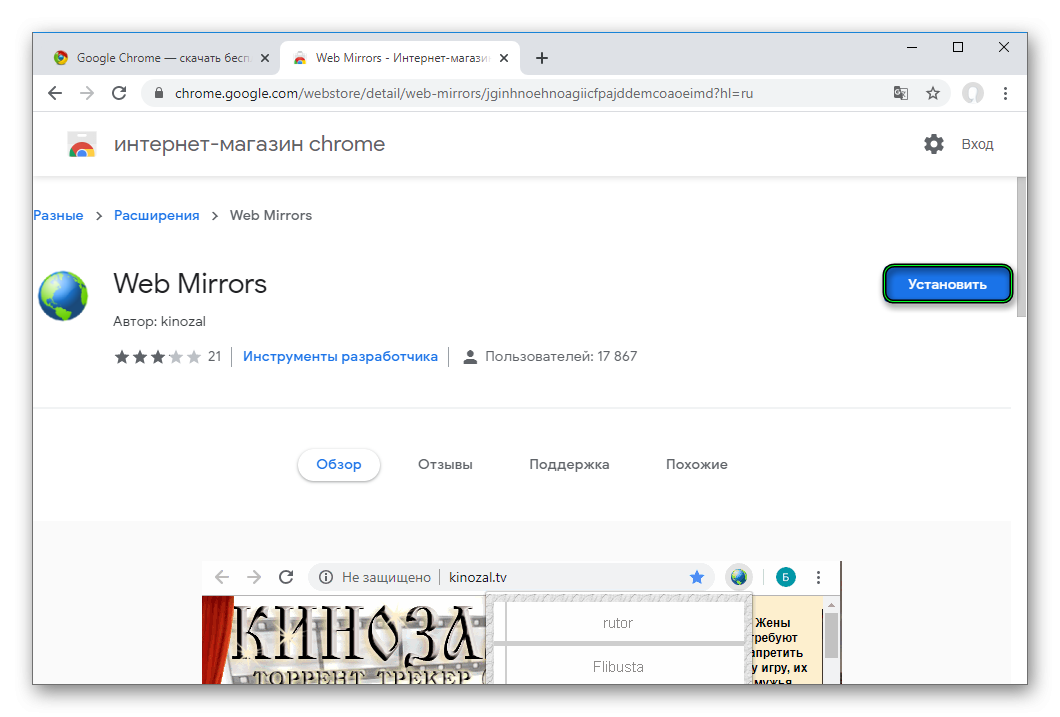Viewport: 1060px width, 717px height.
Task: Open the Инструменты разработчика category link
Action: click(x=340, y=357)
